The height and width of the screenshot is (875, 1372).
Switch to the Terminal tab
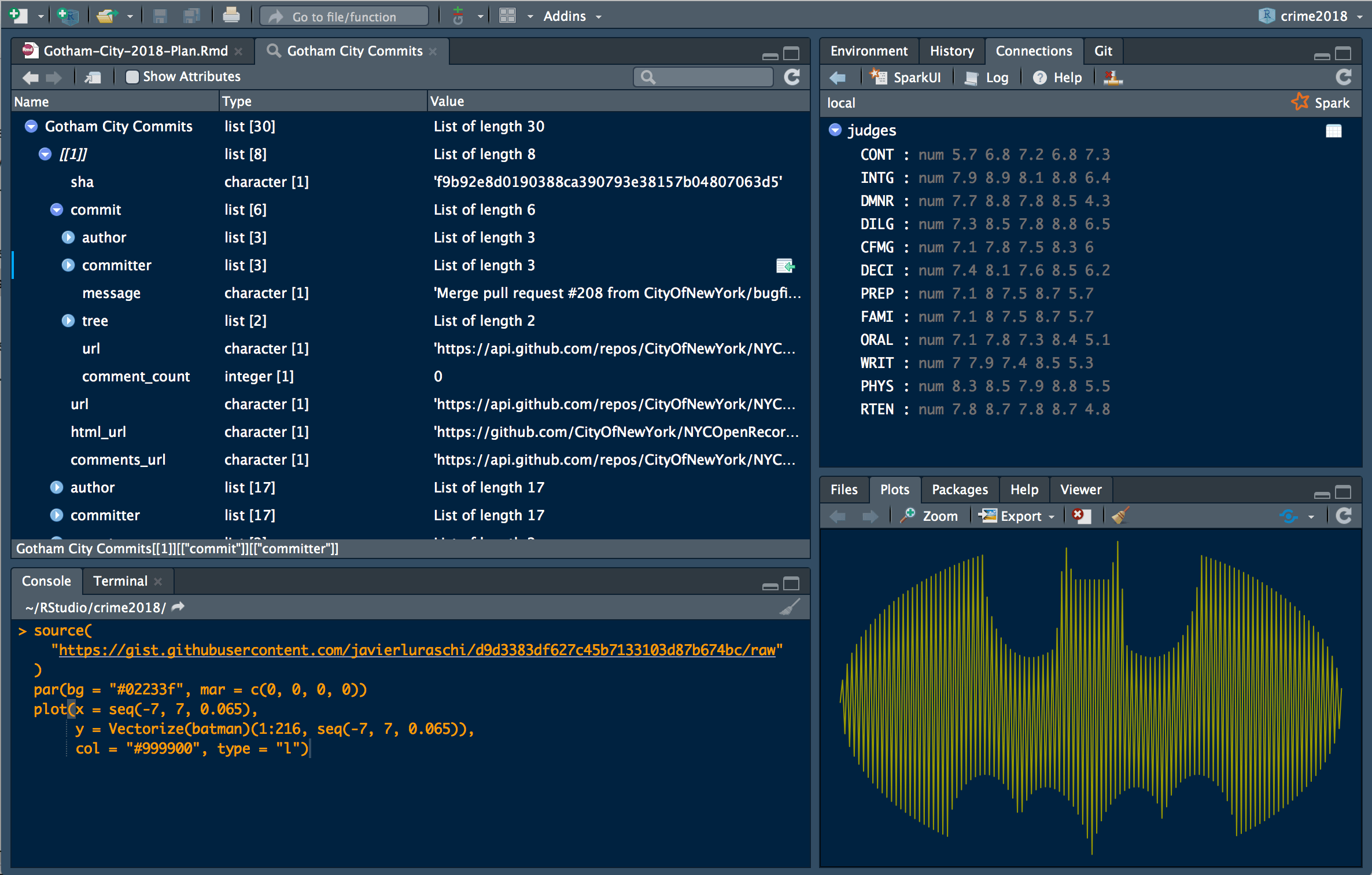pos(120,581)
